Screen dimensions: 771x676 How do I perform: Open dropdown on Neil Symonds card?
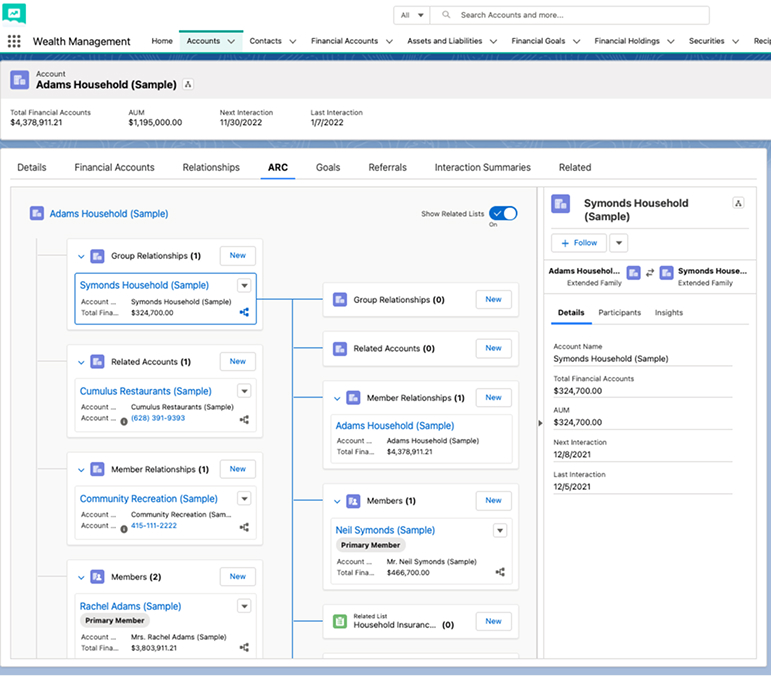coord(500,530)
